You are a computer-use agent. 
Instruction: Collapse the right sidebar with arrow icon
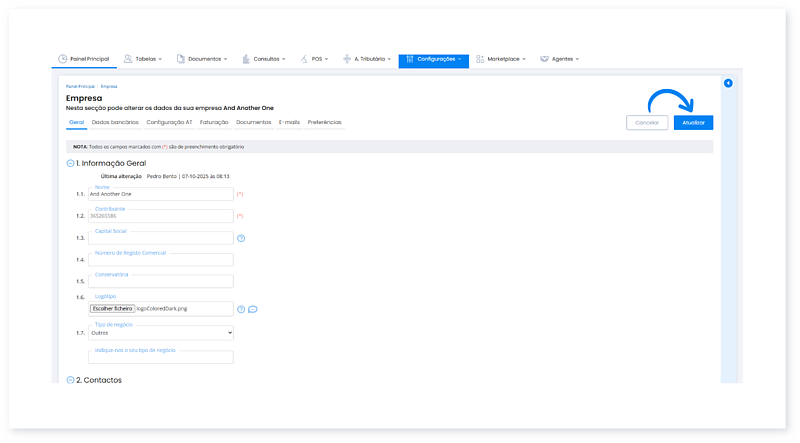728,83
